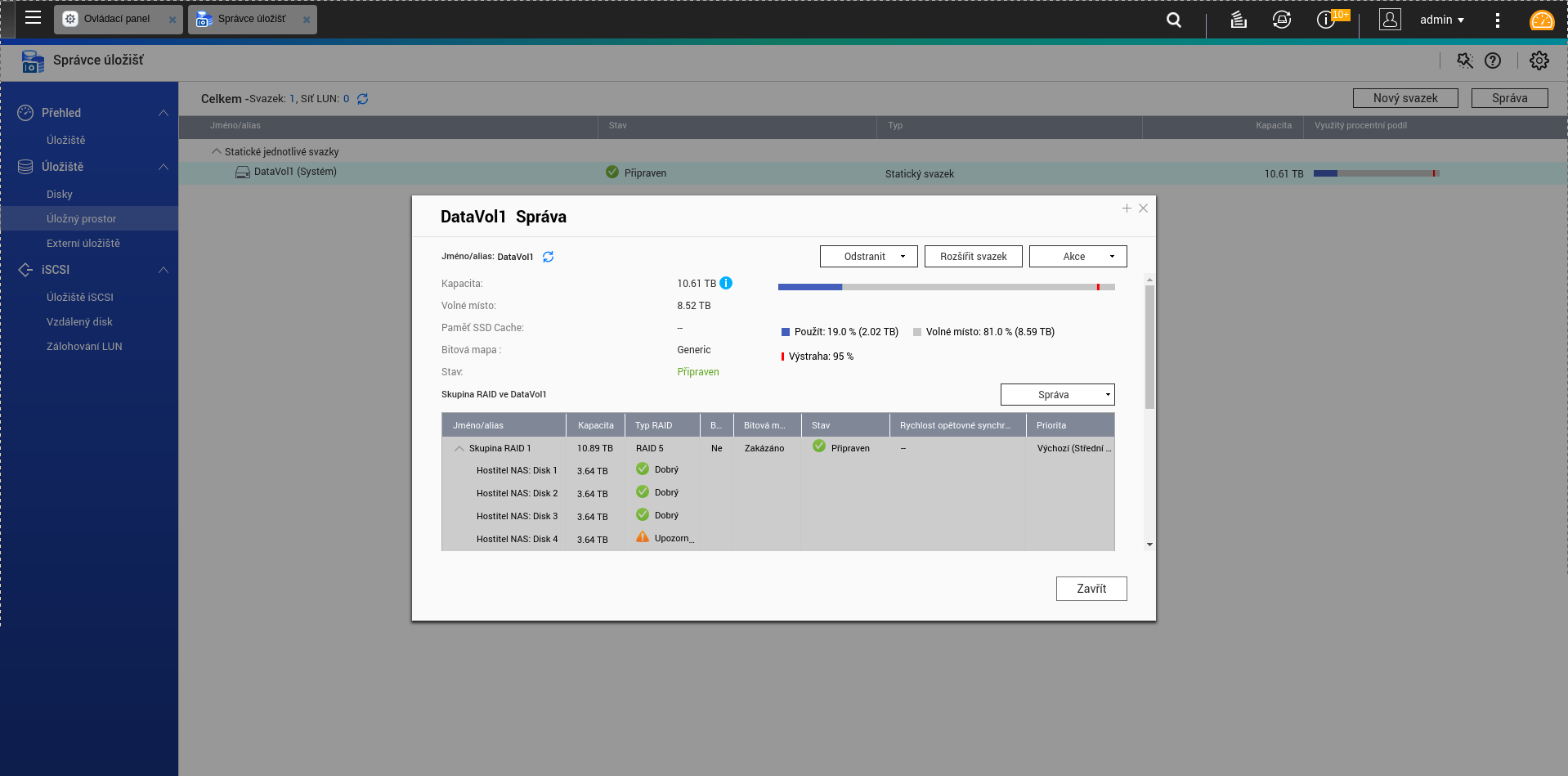1568x776 pixels.
Task: Open the main hamburger menu
Action: pos(33,18)
